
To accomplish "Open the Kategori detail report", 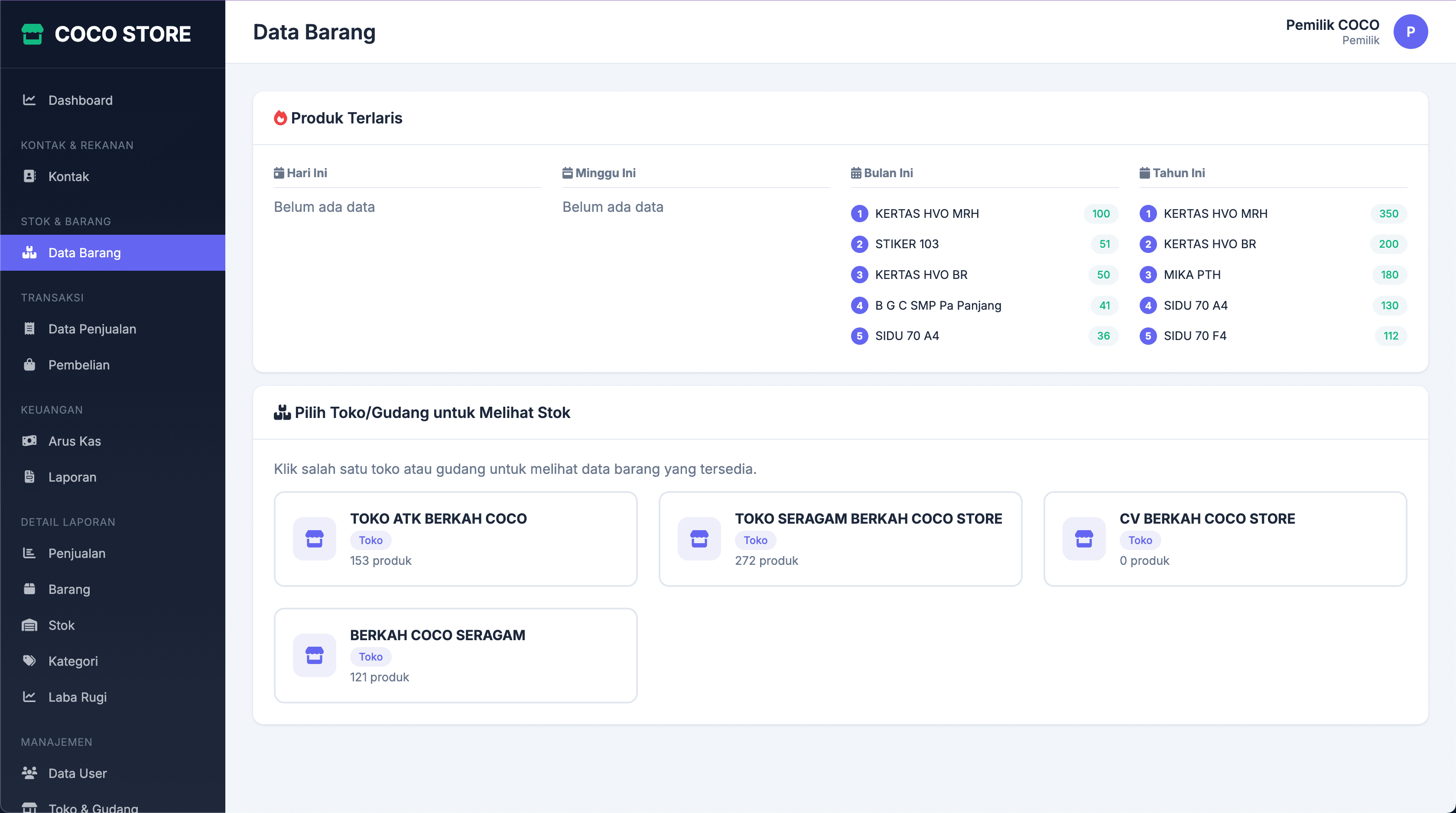I will [x=113, y=661].
